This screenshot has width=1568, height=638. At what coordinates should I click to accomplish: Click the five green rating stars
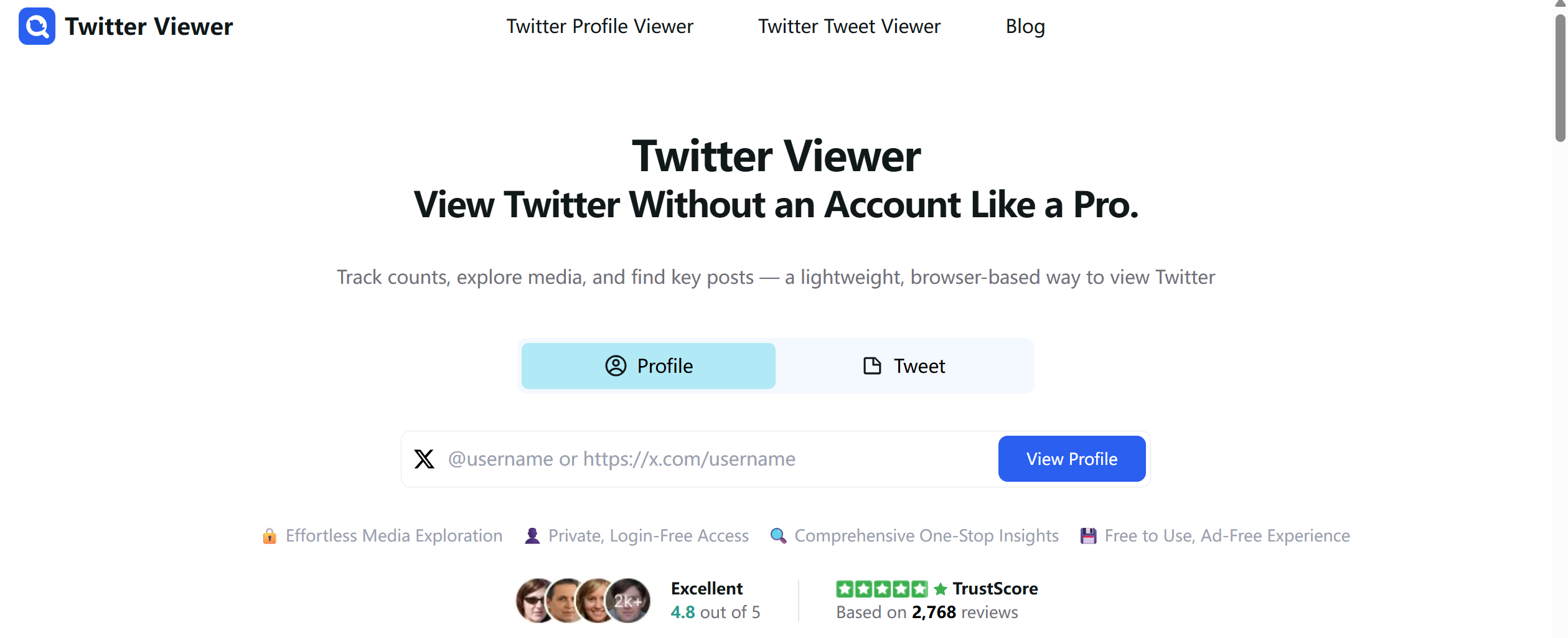coord(882,589)
